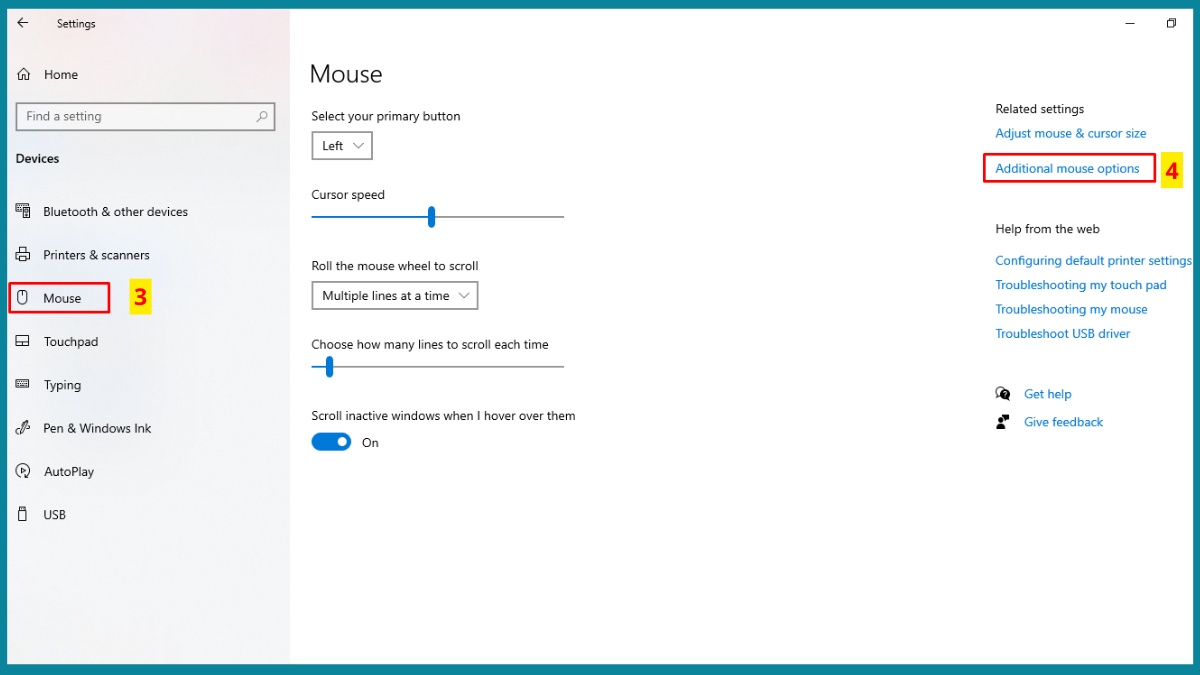Click the AutoPlay icon
This screenshot has height=675, width=1200.
24,472
